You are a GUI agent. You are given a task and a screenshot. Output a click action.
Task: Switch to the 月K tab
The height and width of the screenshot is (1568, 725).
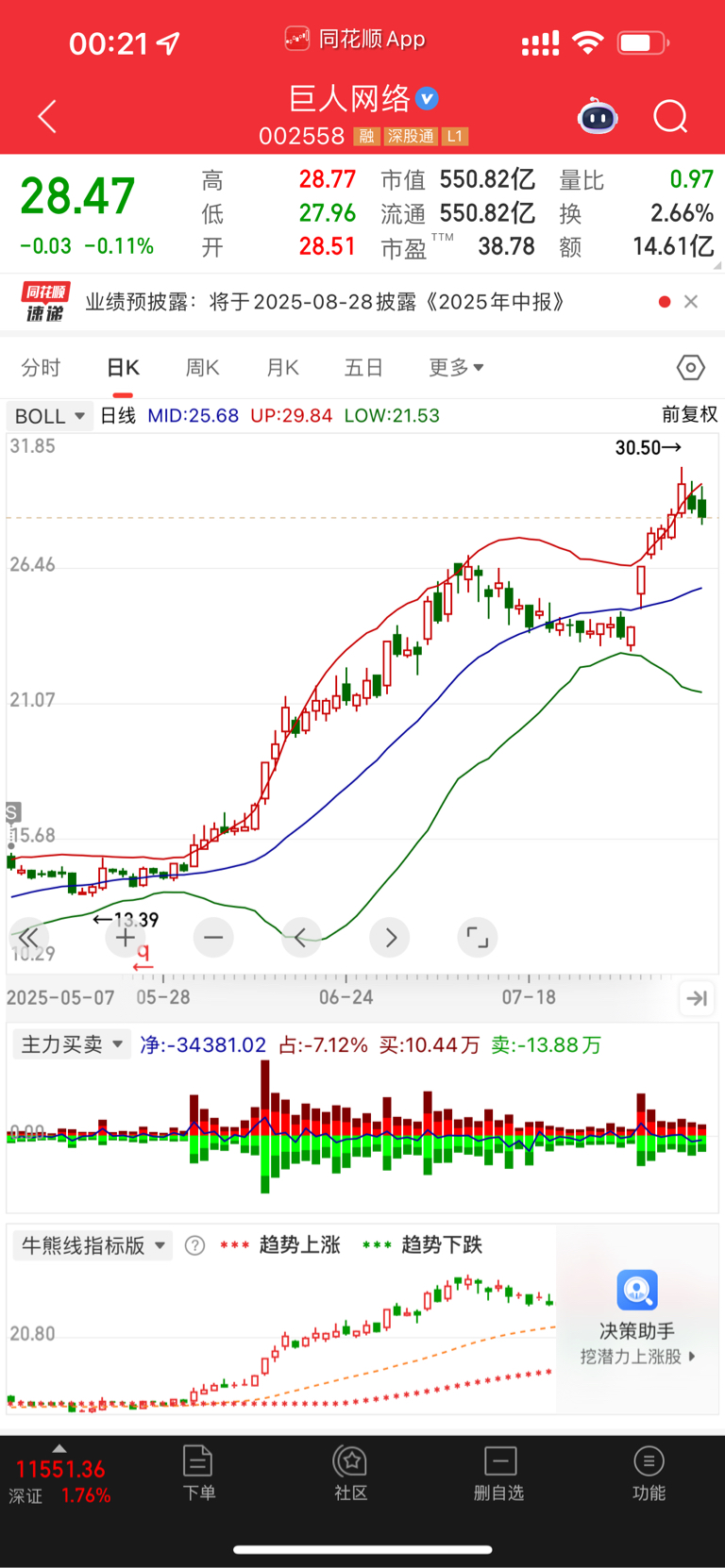[282, 367]
